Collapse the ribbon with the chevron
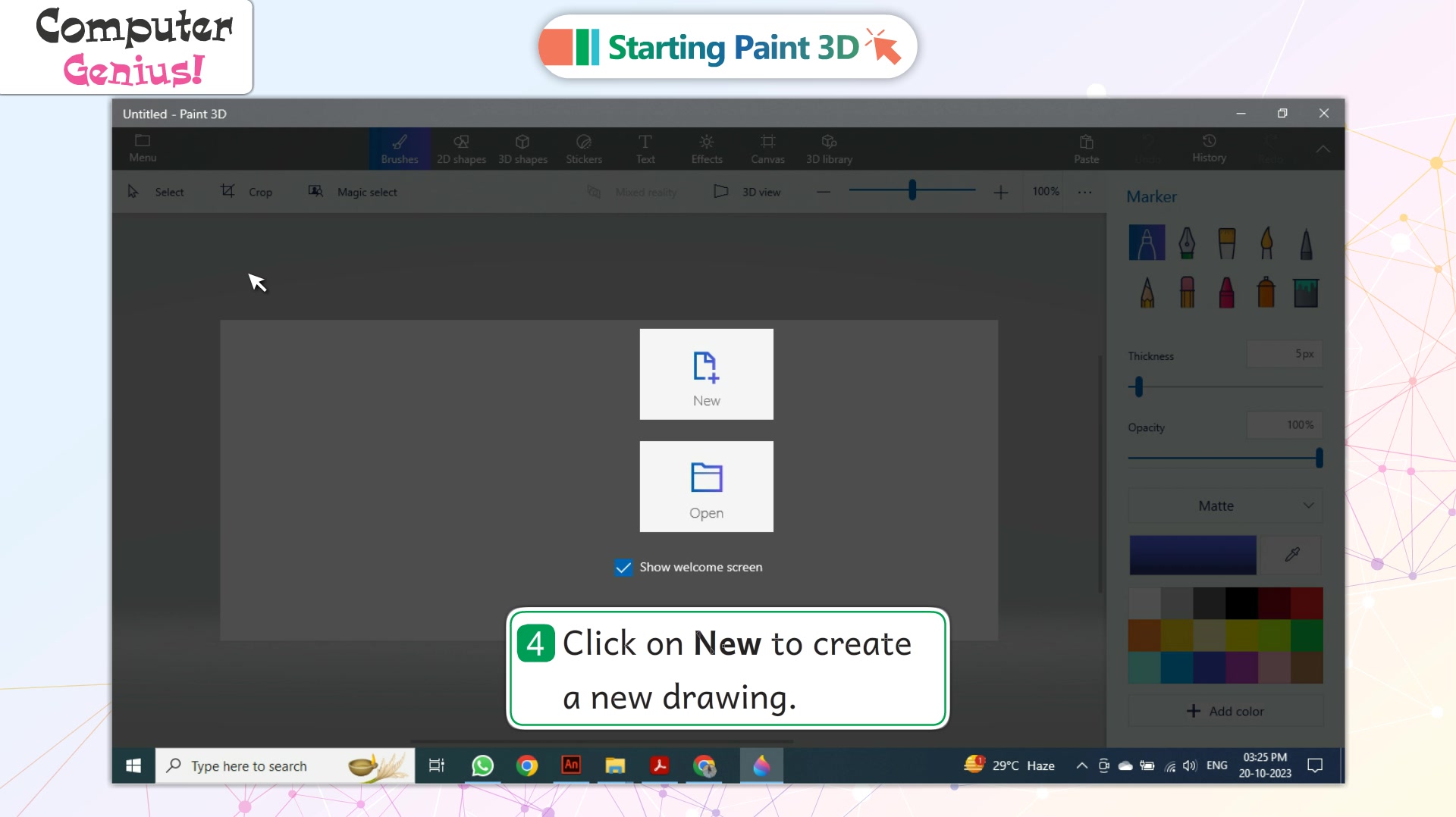The image size is (1456, 817). [1323, 149]
